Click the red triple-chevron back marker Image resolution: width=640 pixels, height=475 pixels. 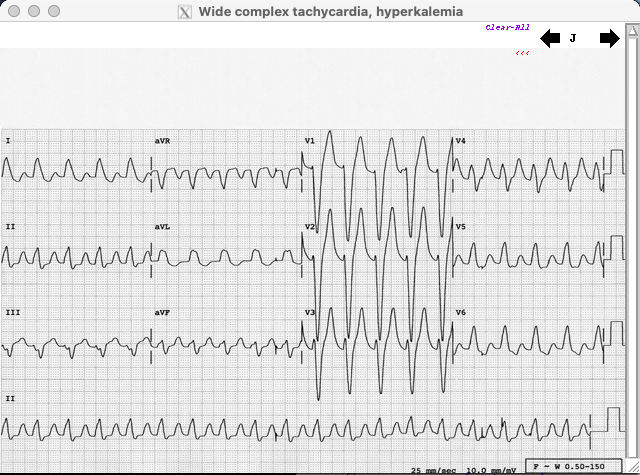click(522, 52)
